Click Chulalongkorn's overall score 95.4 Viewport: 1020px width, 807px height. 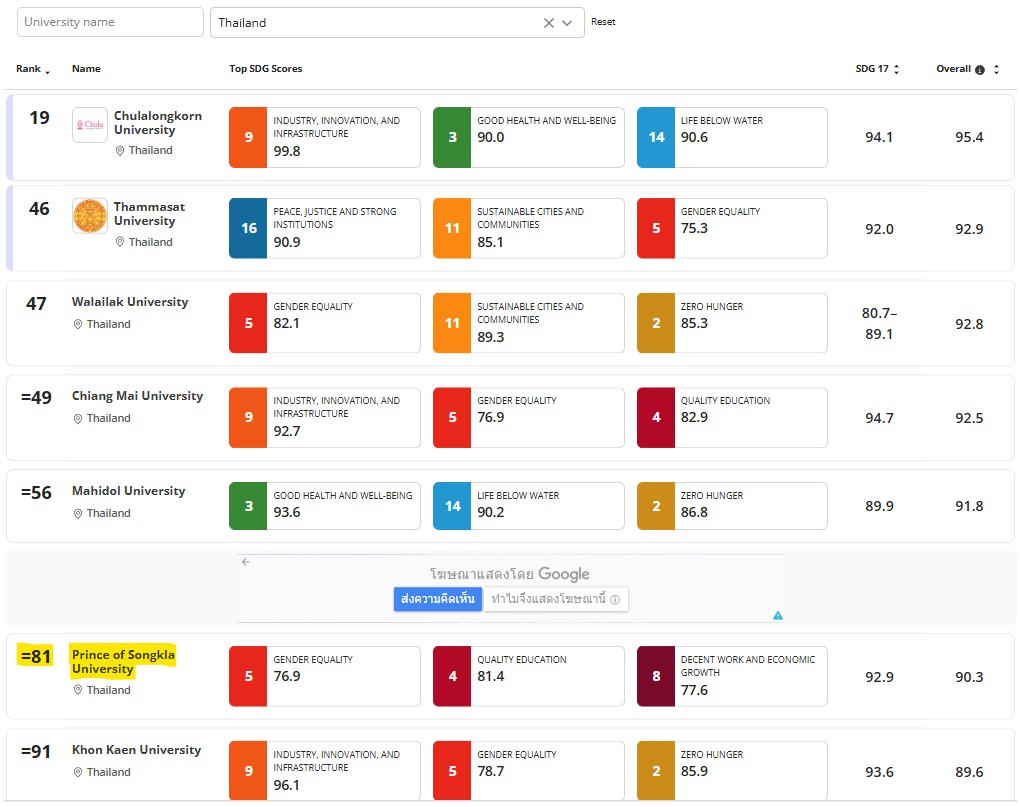click(969, 137)
